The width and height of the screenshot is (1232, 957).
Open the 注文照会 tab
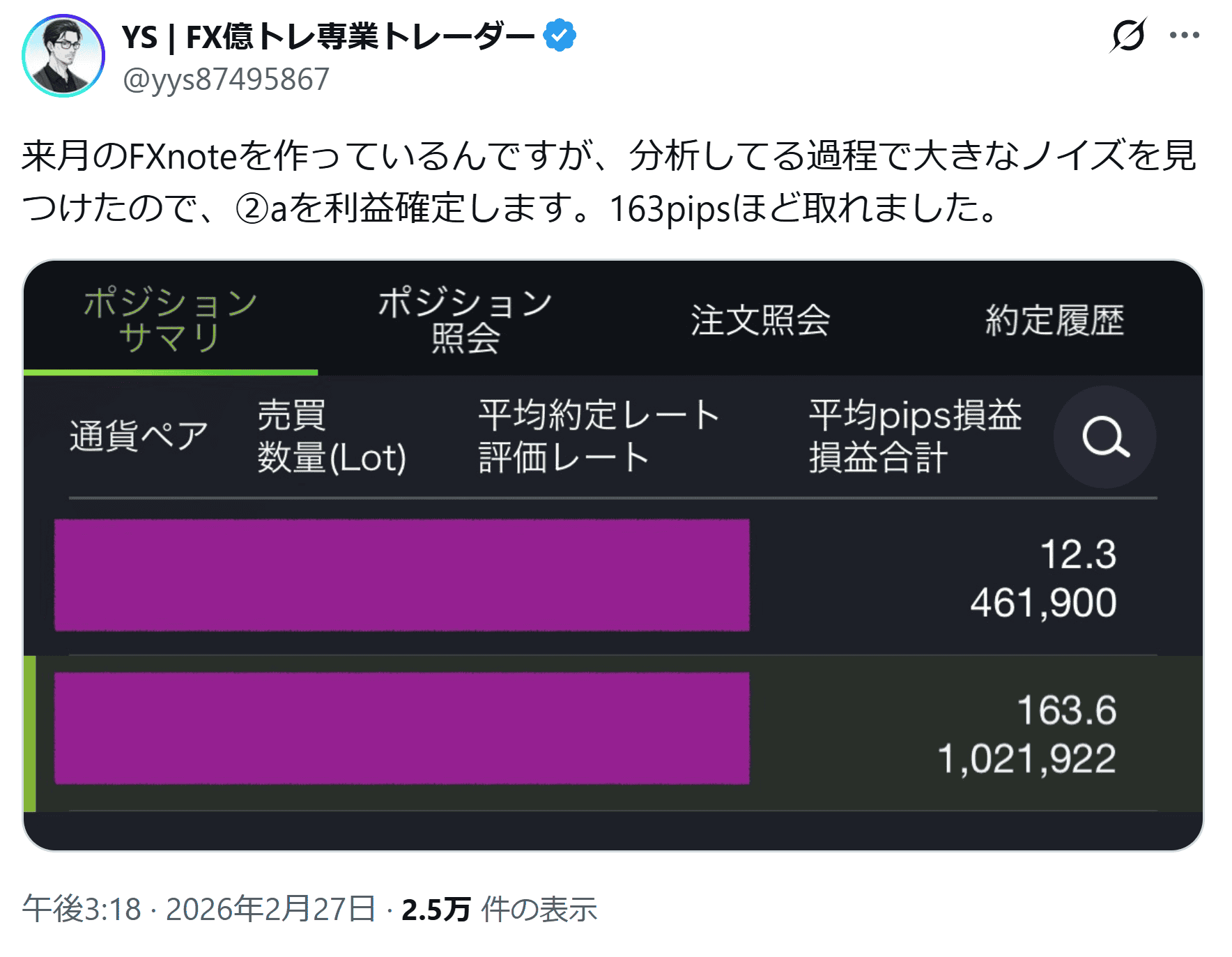tap(760, 321)
